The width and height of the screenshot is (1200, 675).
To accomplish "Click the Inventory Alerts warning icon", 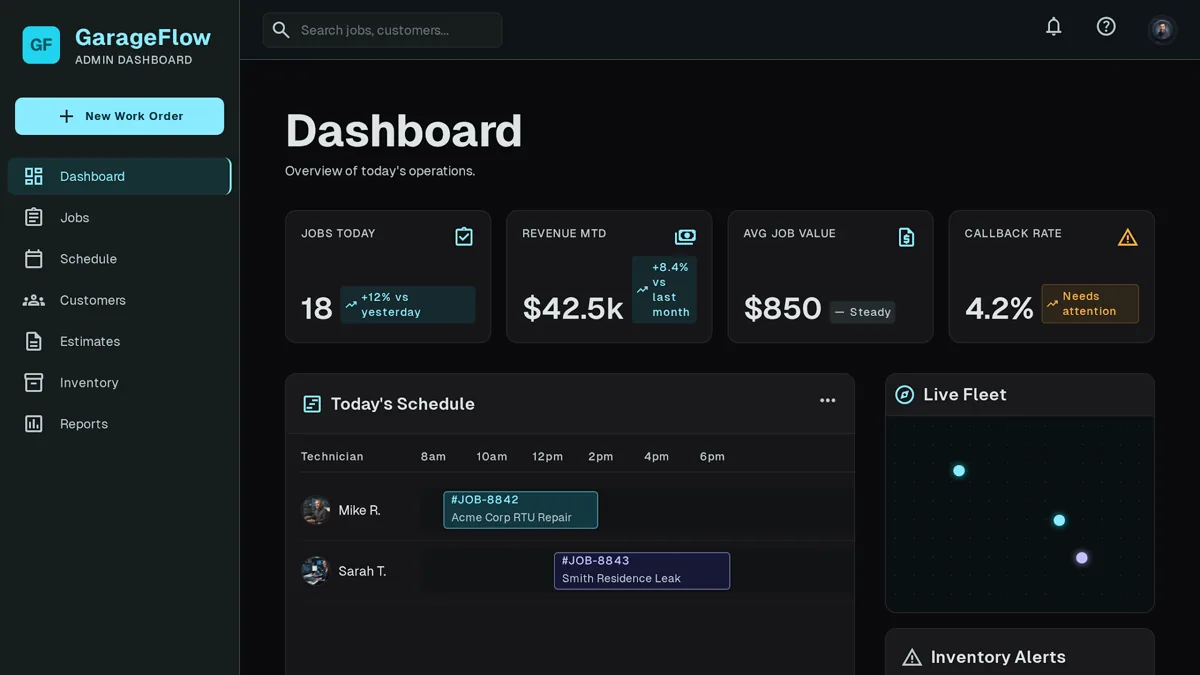I will [x=912, y=657].
